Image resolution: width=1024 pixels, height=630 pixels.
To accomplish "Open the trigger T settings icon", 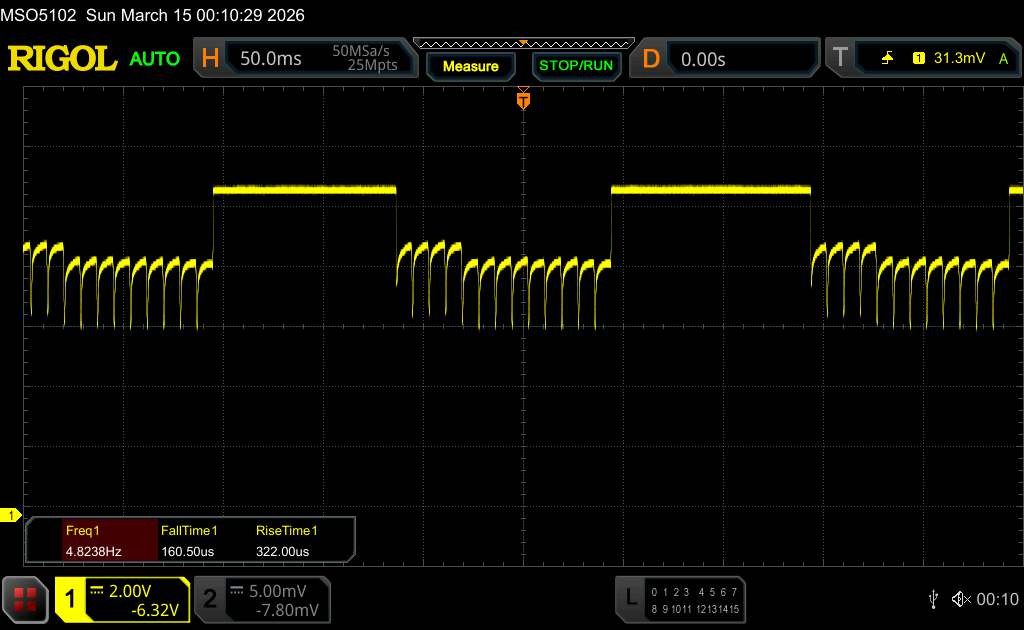I will [839, 59].
